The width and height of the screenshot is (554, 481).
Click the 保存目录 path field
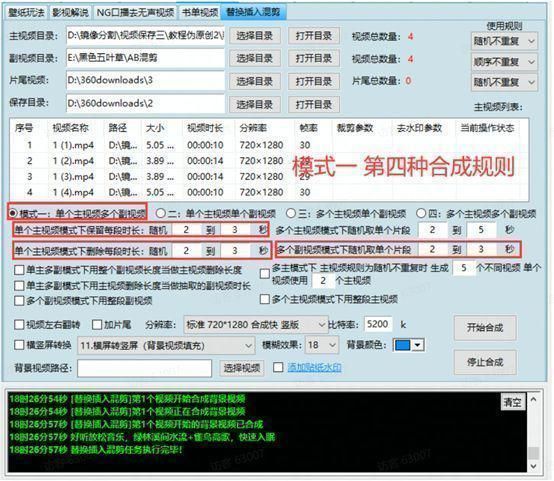[145, 104]
